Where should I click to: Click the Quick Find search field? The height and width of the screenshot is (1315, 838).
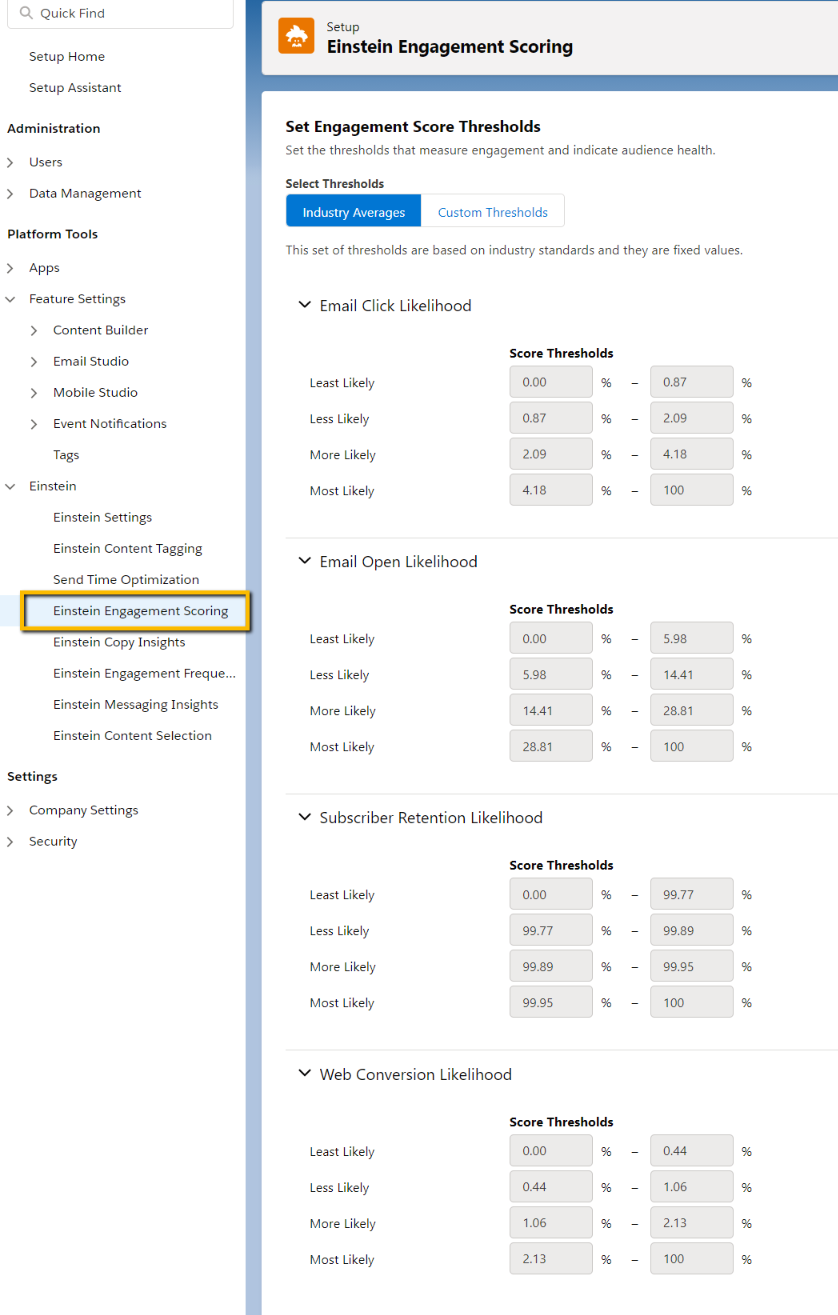119,13
